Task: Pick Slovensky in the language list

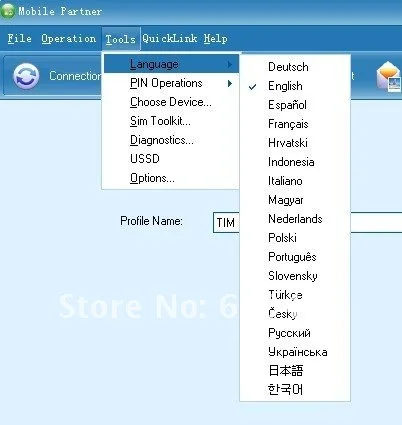Action: tap(295, 276)
